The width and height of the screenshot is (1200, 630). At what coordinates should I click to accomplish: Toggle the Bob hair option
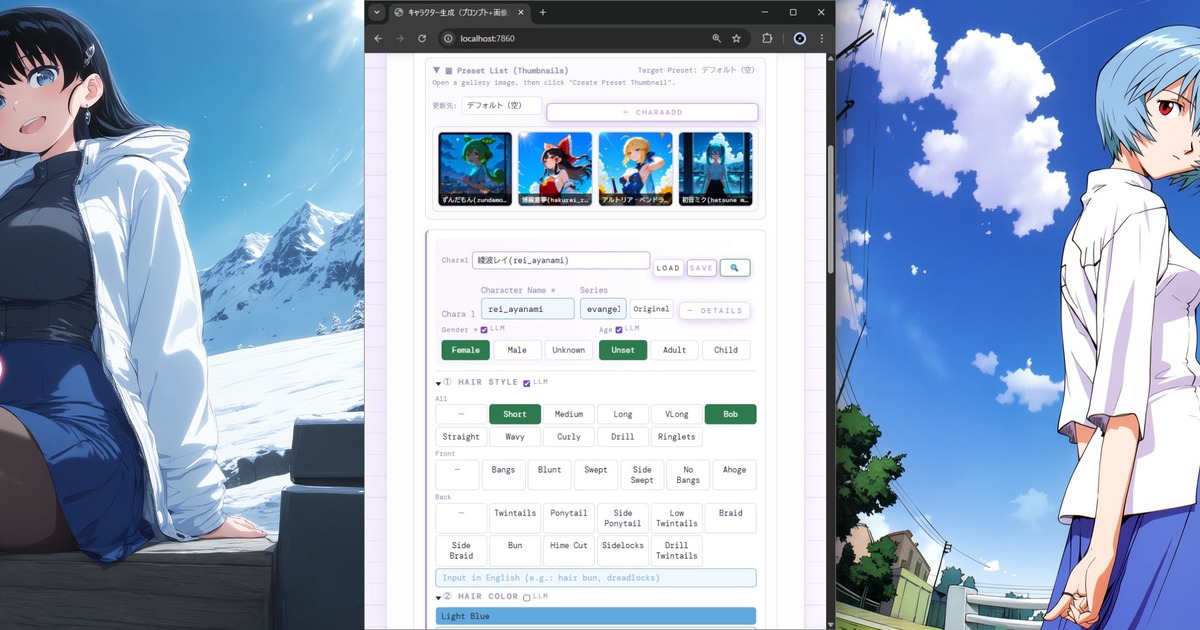[x=731, y=414]
